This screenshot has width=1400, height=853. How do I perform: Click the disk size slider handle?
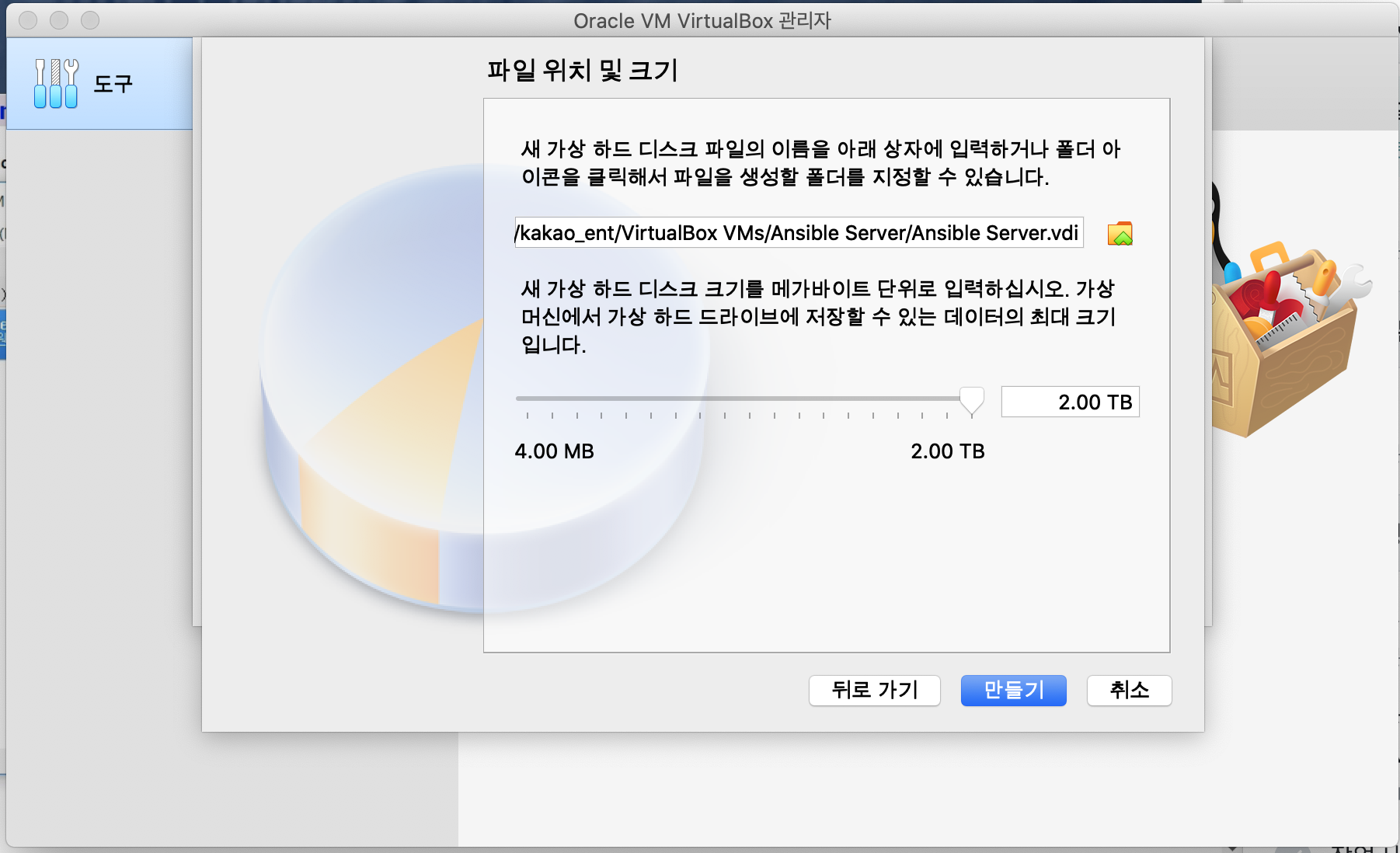[x=971, y=401]
